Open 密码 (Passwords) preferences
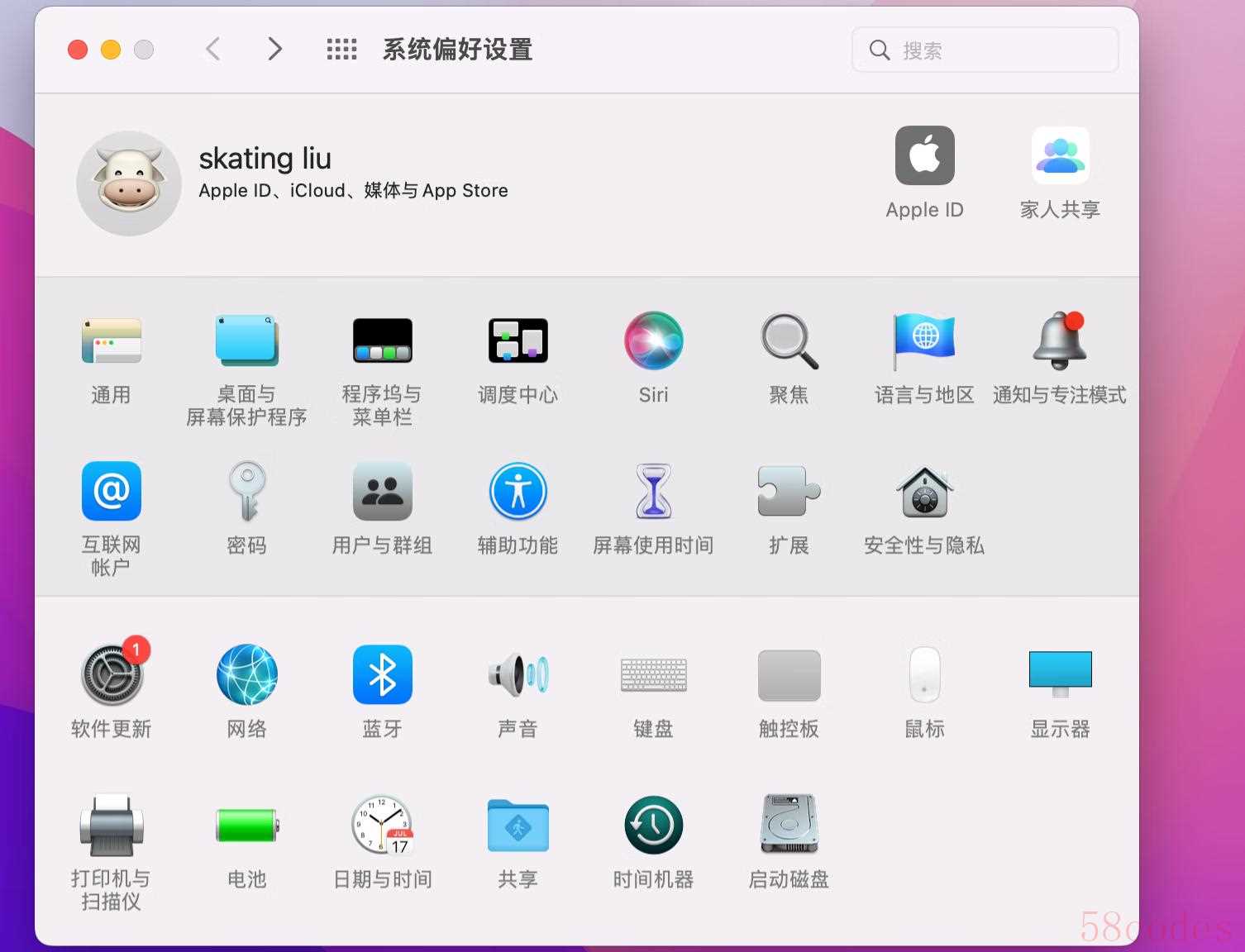Screen dimensions: 1245x952 click(x=246, y=491)
